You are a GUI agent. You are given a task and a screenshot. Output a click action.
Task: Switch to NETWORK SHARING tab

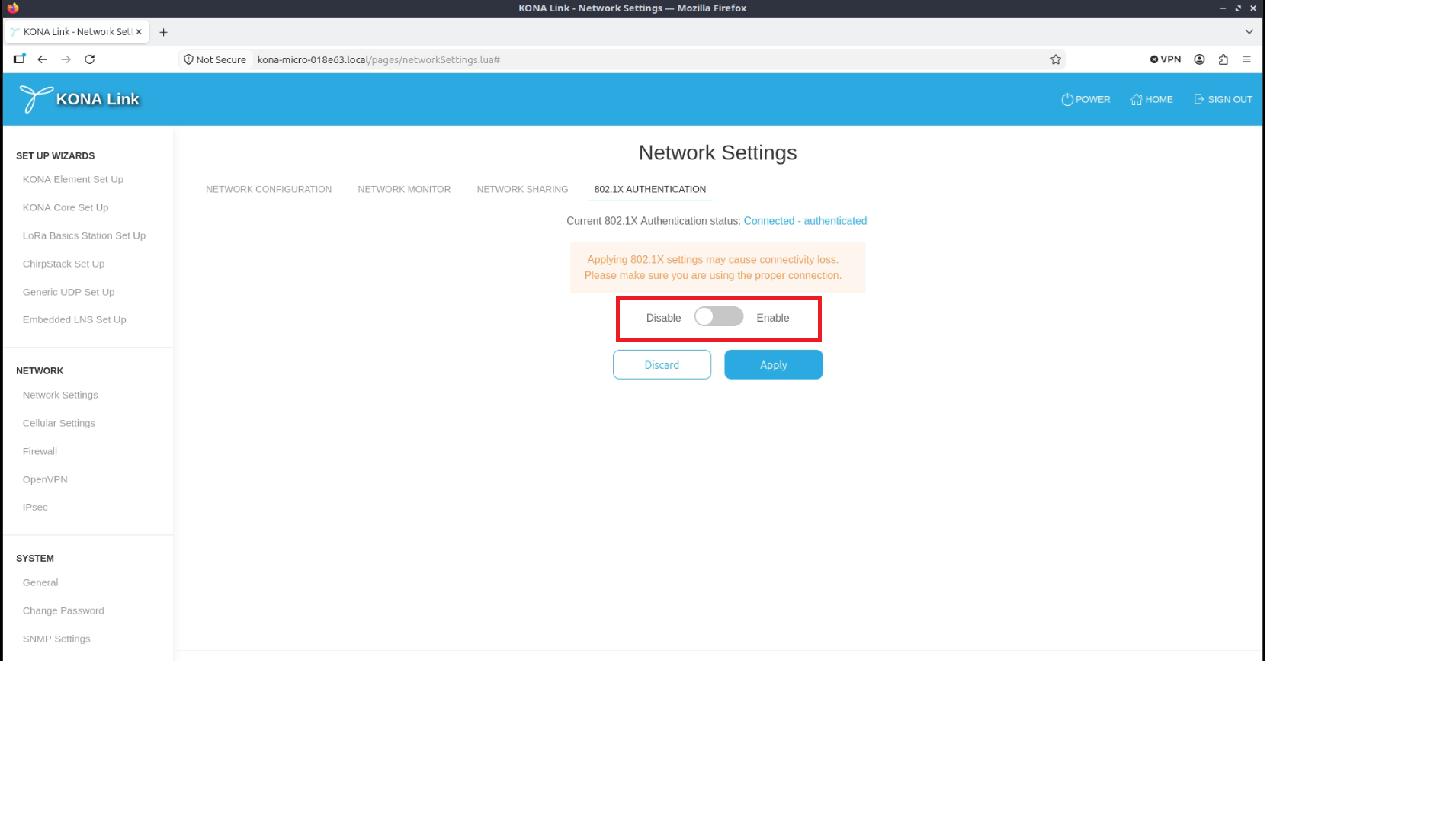click(x=522, y=190)
